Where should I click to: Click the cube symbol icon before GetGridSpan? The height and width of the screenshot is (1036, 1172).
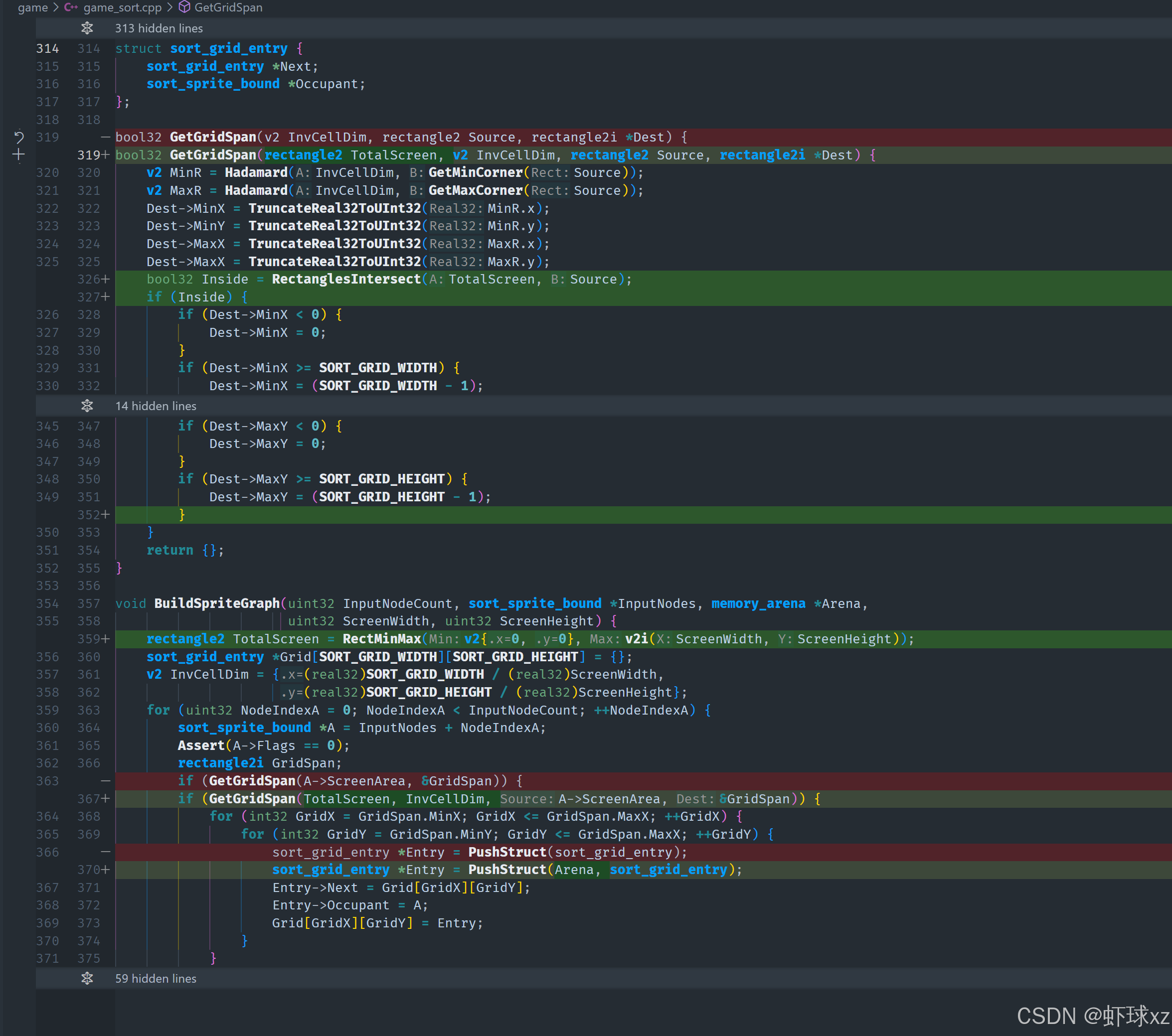coord(184,7)
